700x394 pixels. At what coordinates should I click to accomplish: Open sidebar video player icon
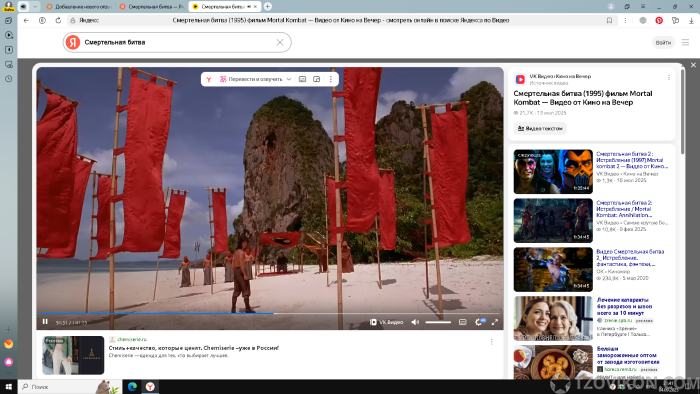8,35
